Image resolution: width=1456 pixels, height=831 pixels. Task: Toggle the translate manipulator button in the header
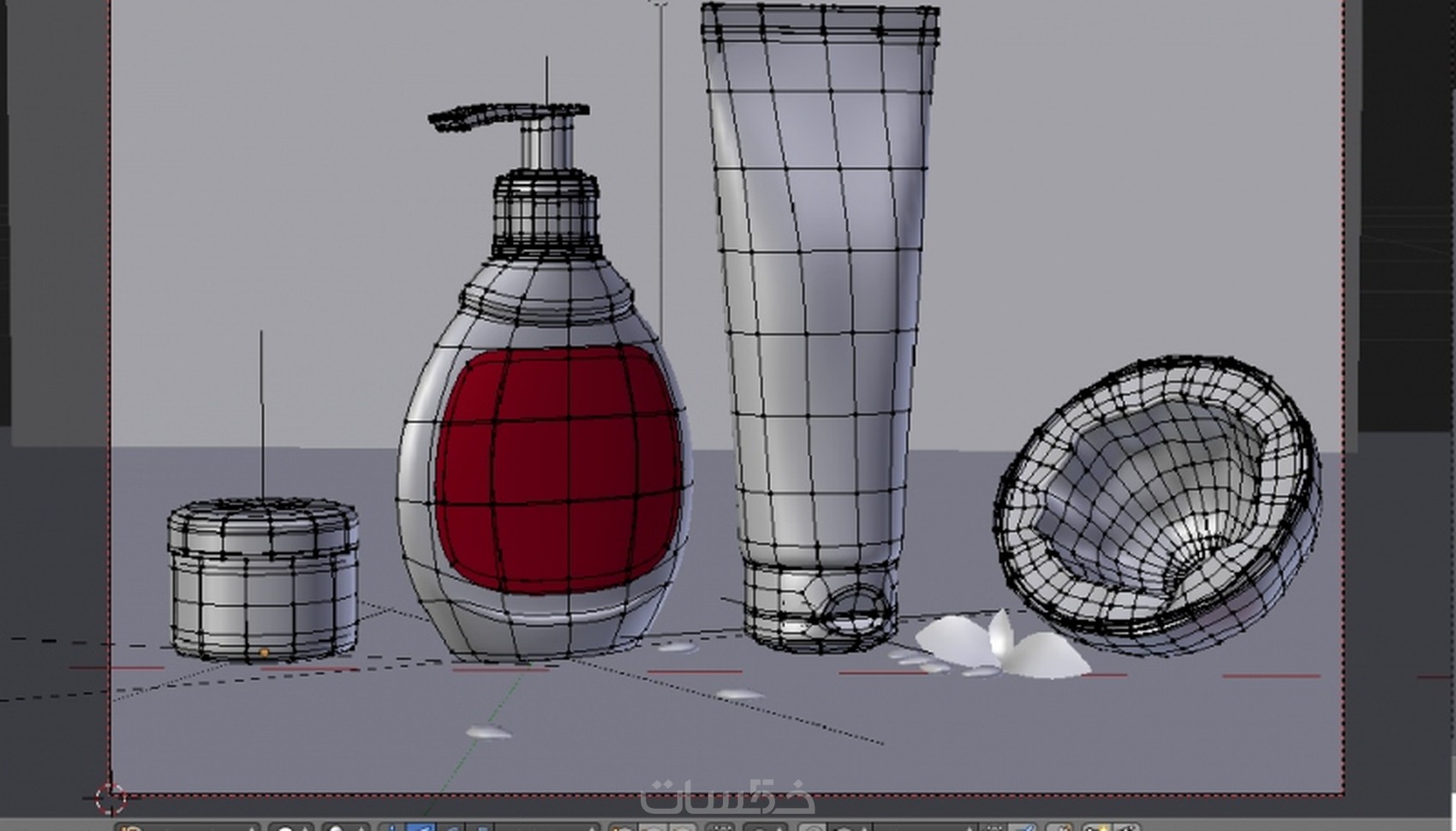tap(421, 828)
